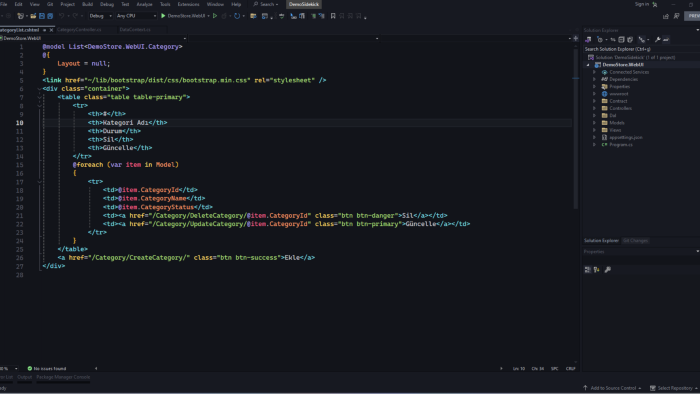Select appsettings.json in Solution Explorer
Image resolution: width=700 pixels, height=394 pixels.
coord(625,137)
